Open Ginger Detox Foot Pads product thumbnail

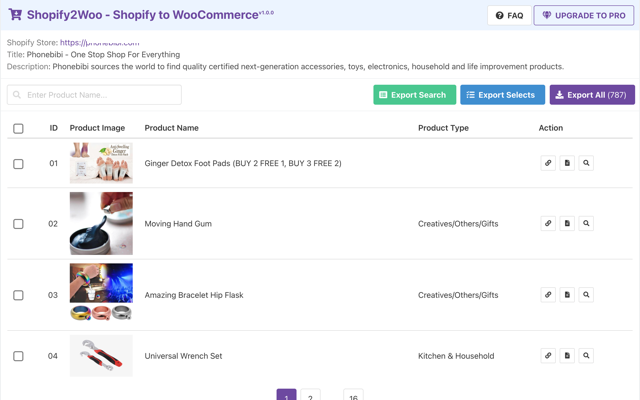coord(101,163)
